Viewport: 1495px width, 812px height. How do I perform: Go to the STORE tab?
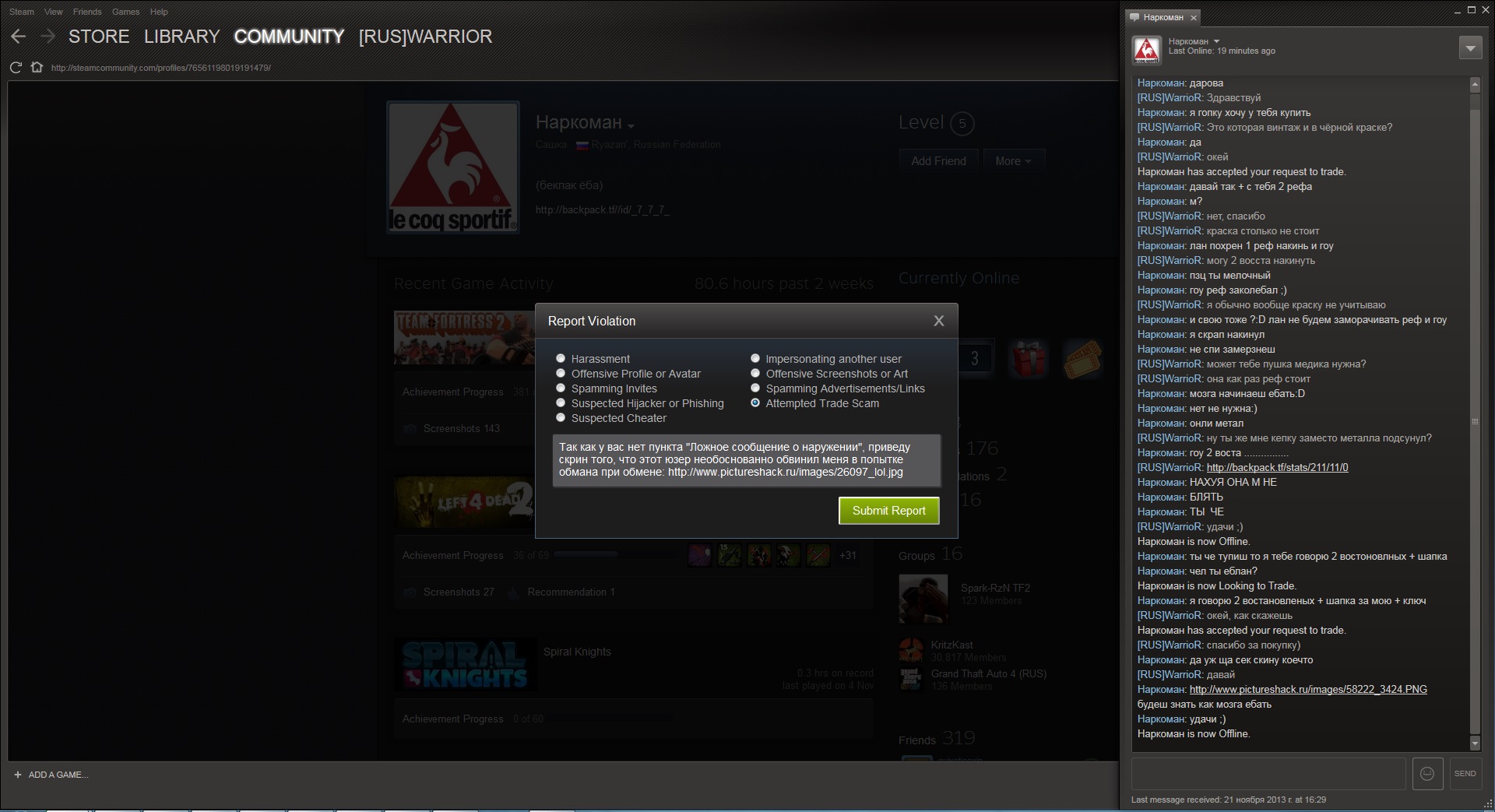tap(99, 37)
